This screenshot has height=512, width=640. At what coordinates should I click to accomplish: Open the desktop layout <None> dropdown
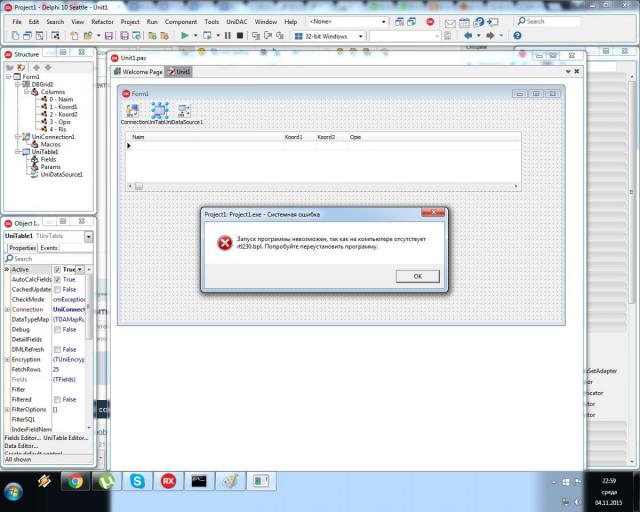coord(384,22)
